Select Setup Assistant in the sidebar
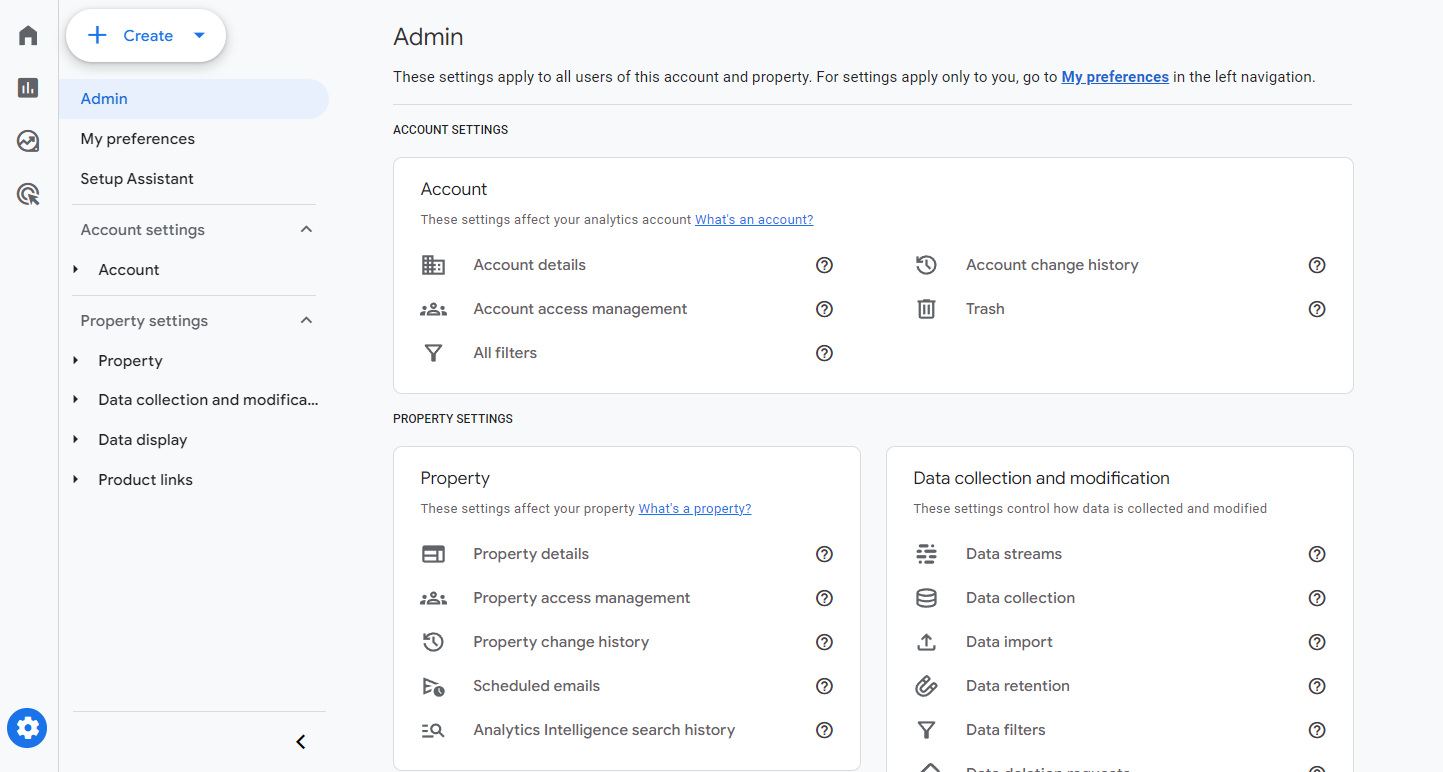The height and width of the screenshot is (772, 1443). pyautogui.click(x=137, y=179)
